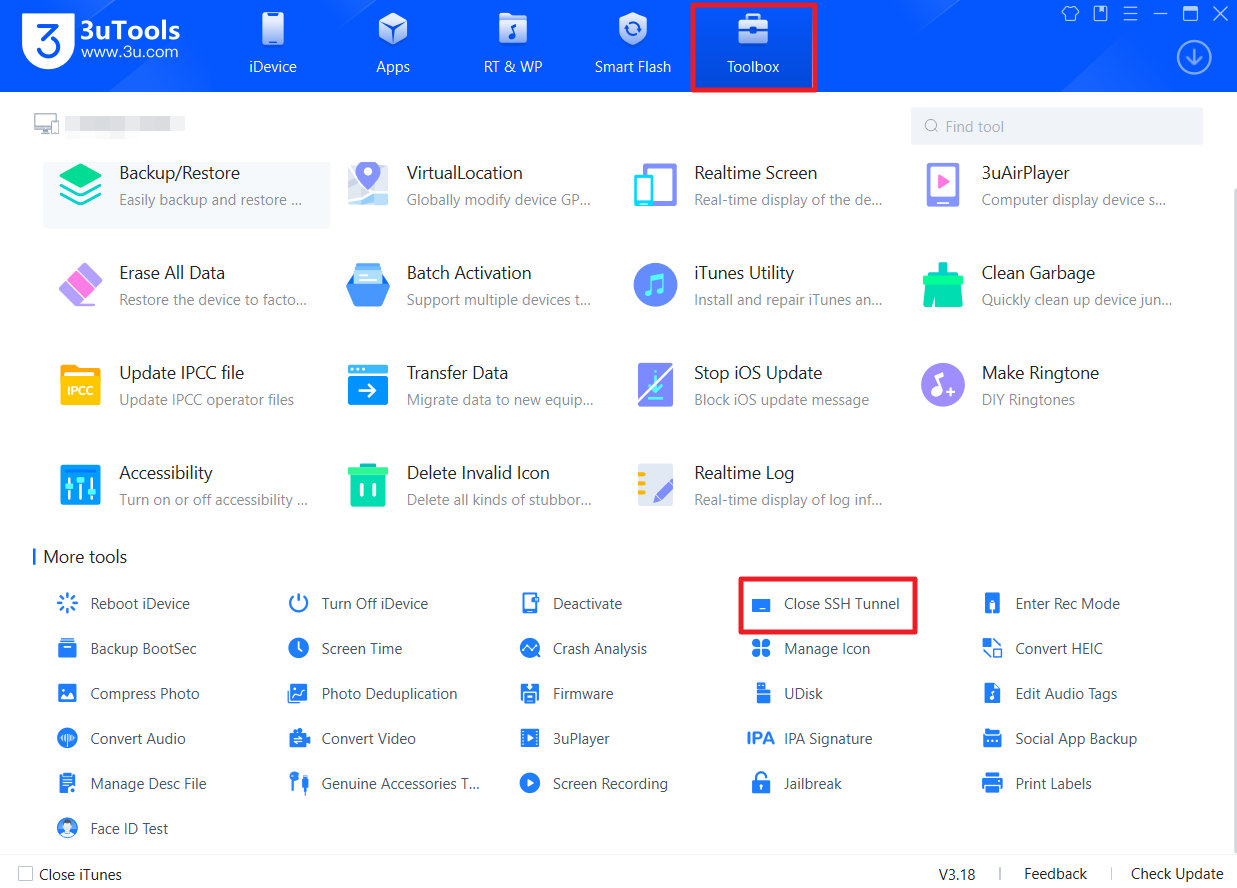Open the Compress Photo tool
Image resolution: width=1237 pixels, height=888 pixels.
(x=128, y=694)
